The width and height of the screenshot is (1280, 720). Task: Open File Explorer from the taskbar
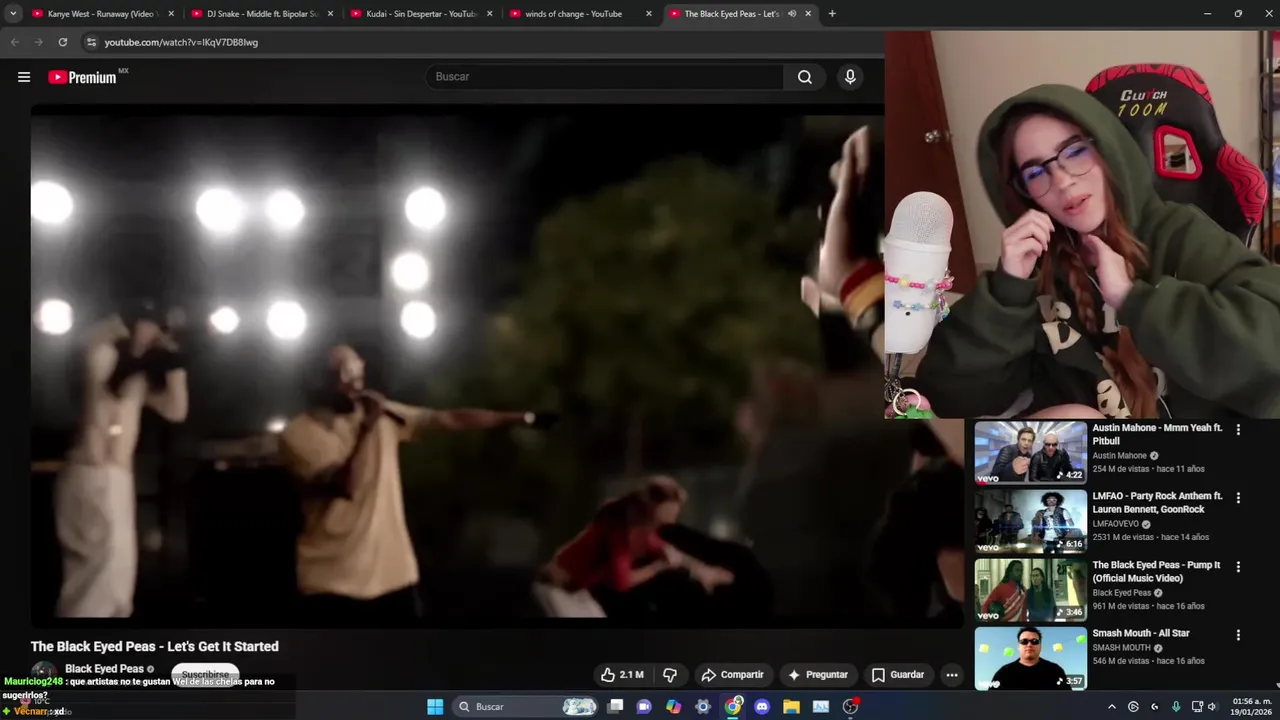791,707
